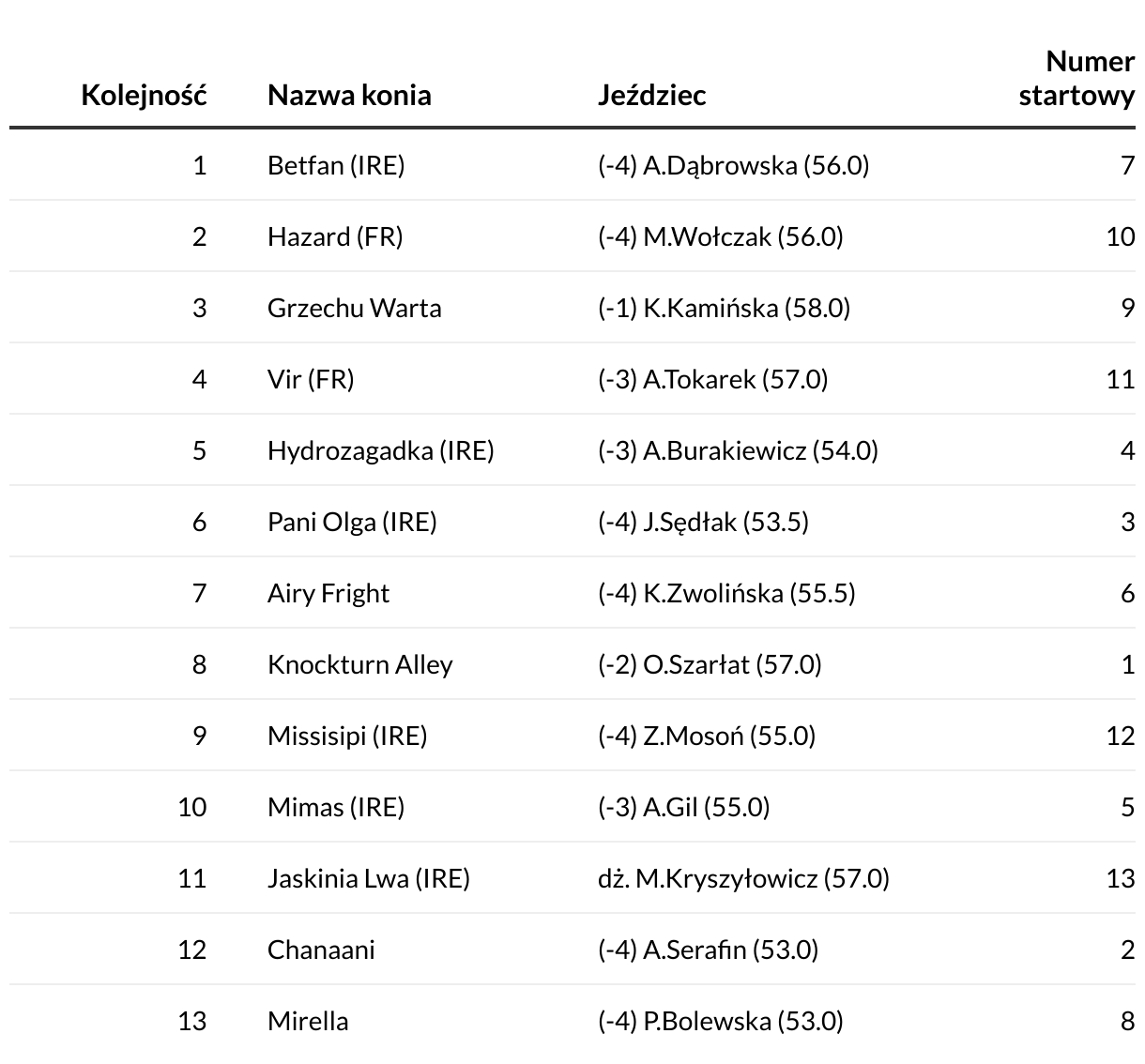The width and height of the screenshot is (1145, 1064).
Task: Click horse name Pani Olga (IRE)
Action: tap(352, 523)
